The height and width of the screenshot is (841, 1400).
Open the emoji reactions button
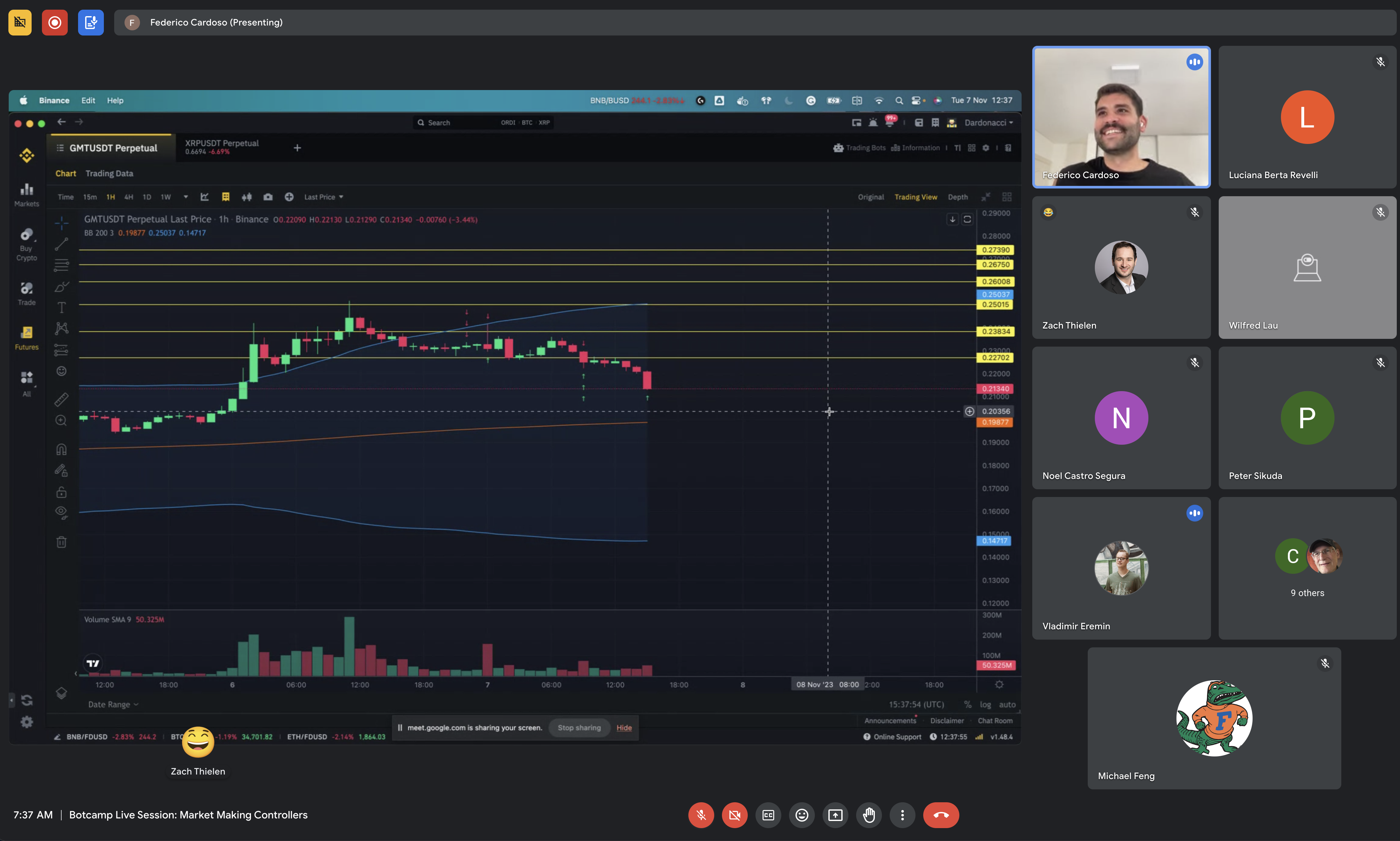[801, 815]
